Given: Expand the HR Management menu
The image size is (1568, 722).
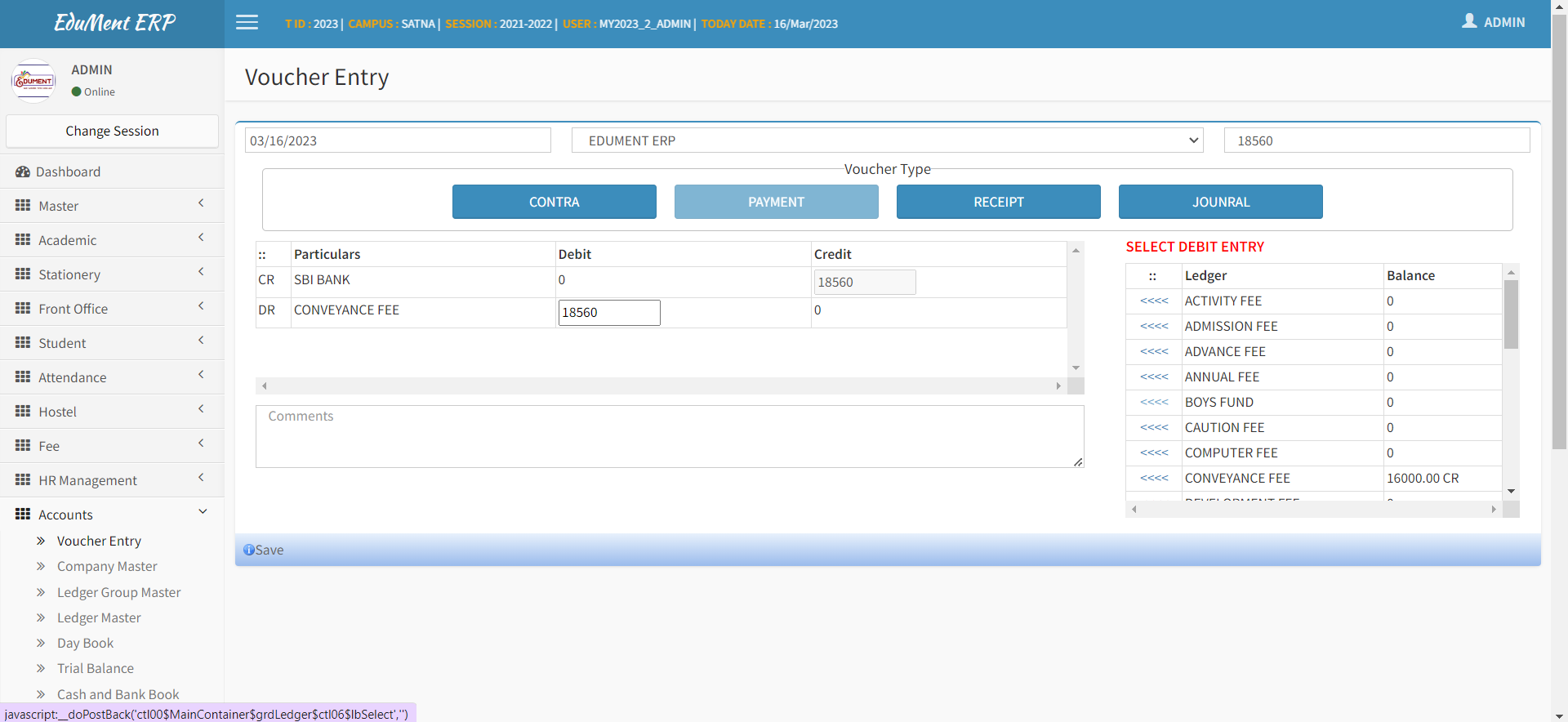Looking at the screenshot, I should [x=112, y=480].
